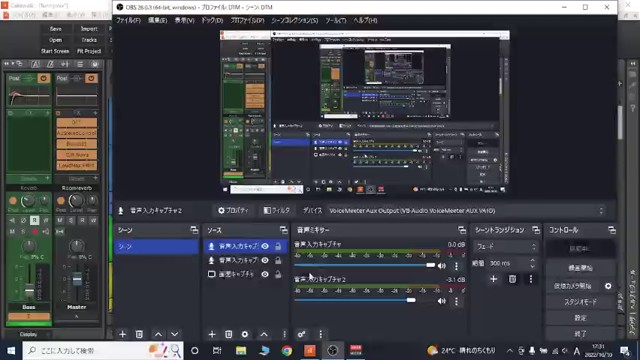Delete selected source with trash icon
Screen dimensions: 640x360
[229, 334]
